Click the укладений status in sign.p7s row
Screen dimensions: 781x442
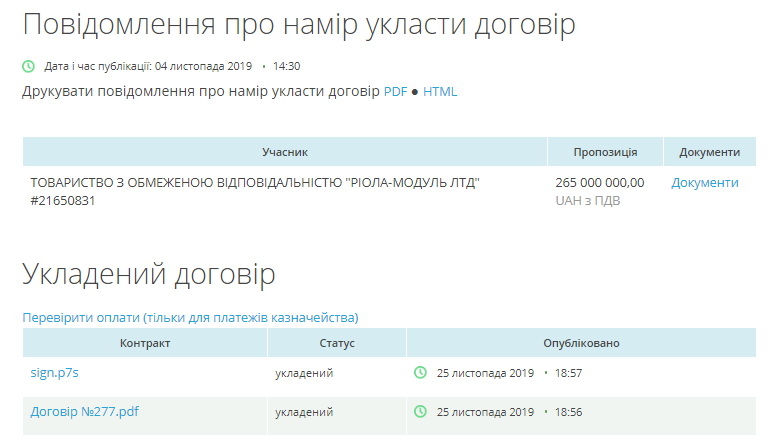[304, 373]
